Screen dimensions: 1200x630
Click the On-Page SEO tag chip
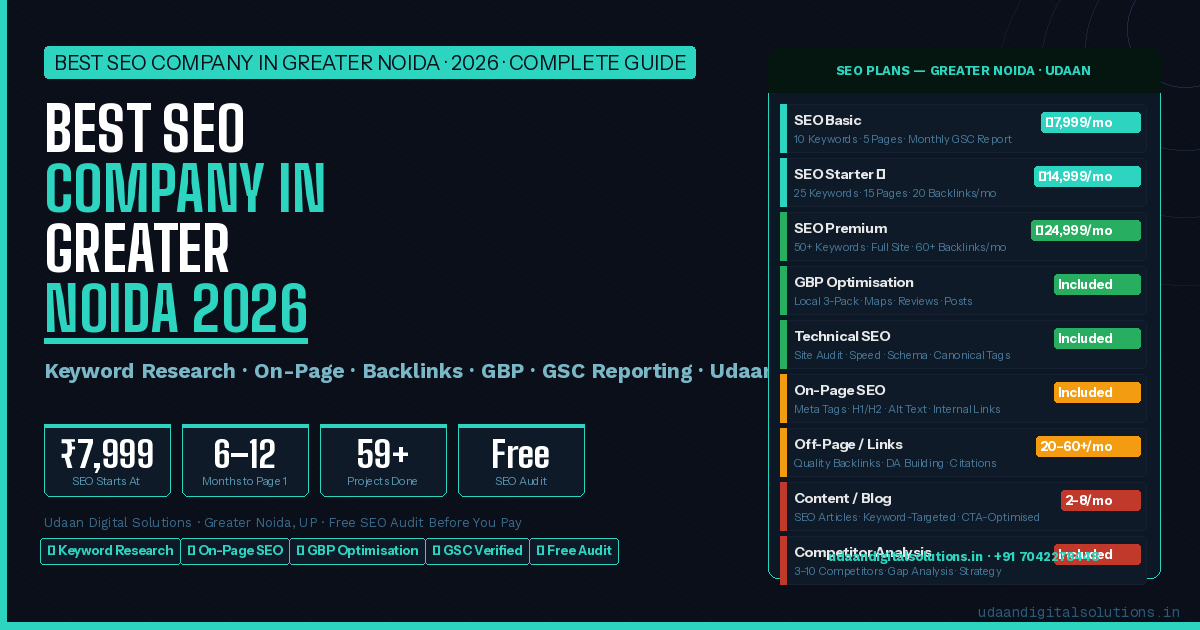(x=235, y=551)
